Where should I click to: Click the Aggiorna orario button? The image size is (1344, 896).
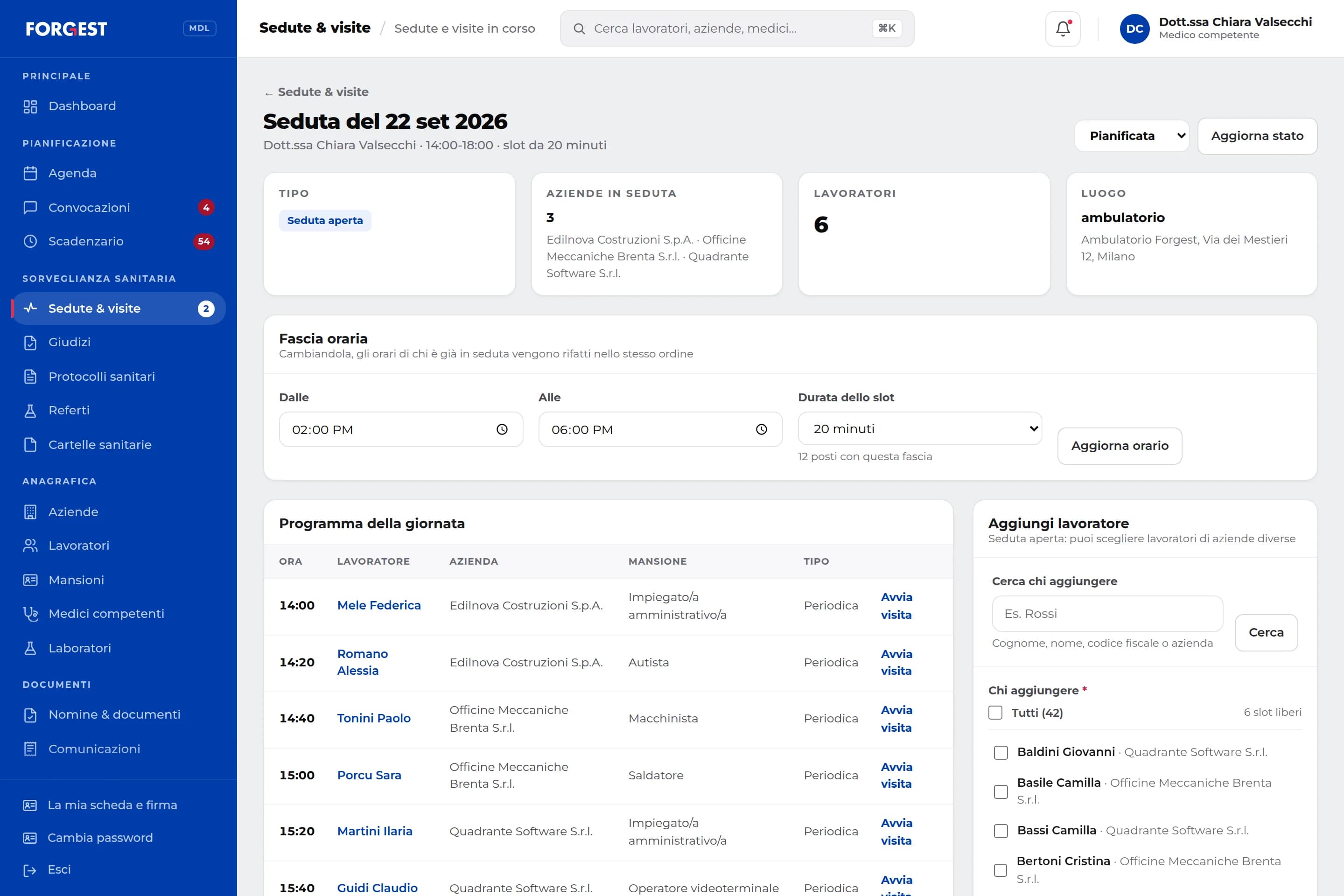coord(1120,446)
